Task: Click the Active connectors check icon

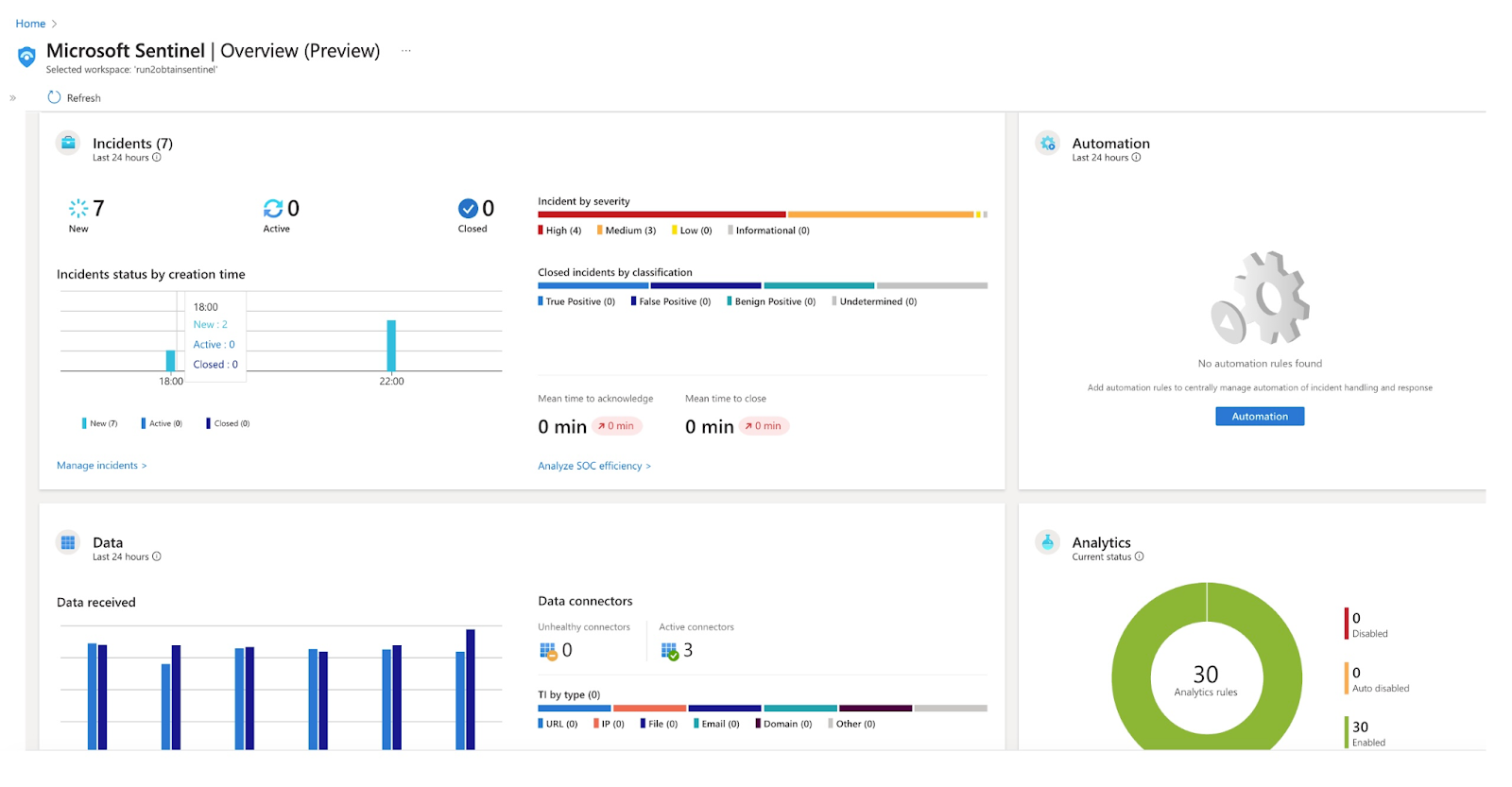Action: point(670,651)
